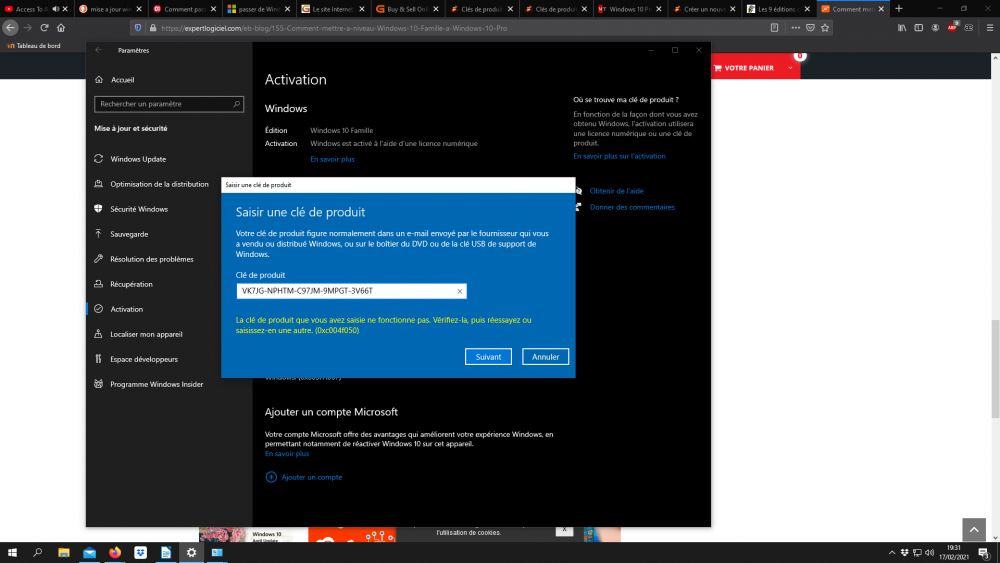Select Localiser mon appareil

tap(146, 334)
